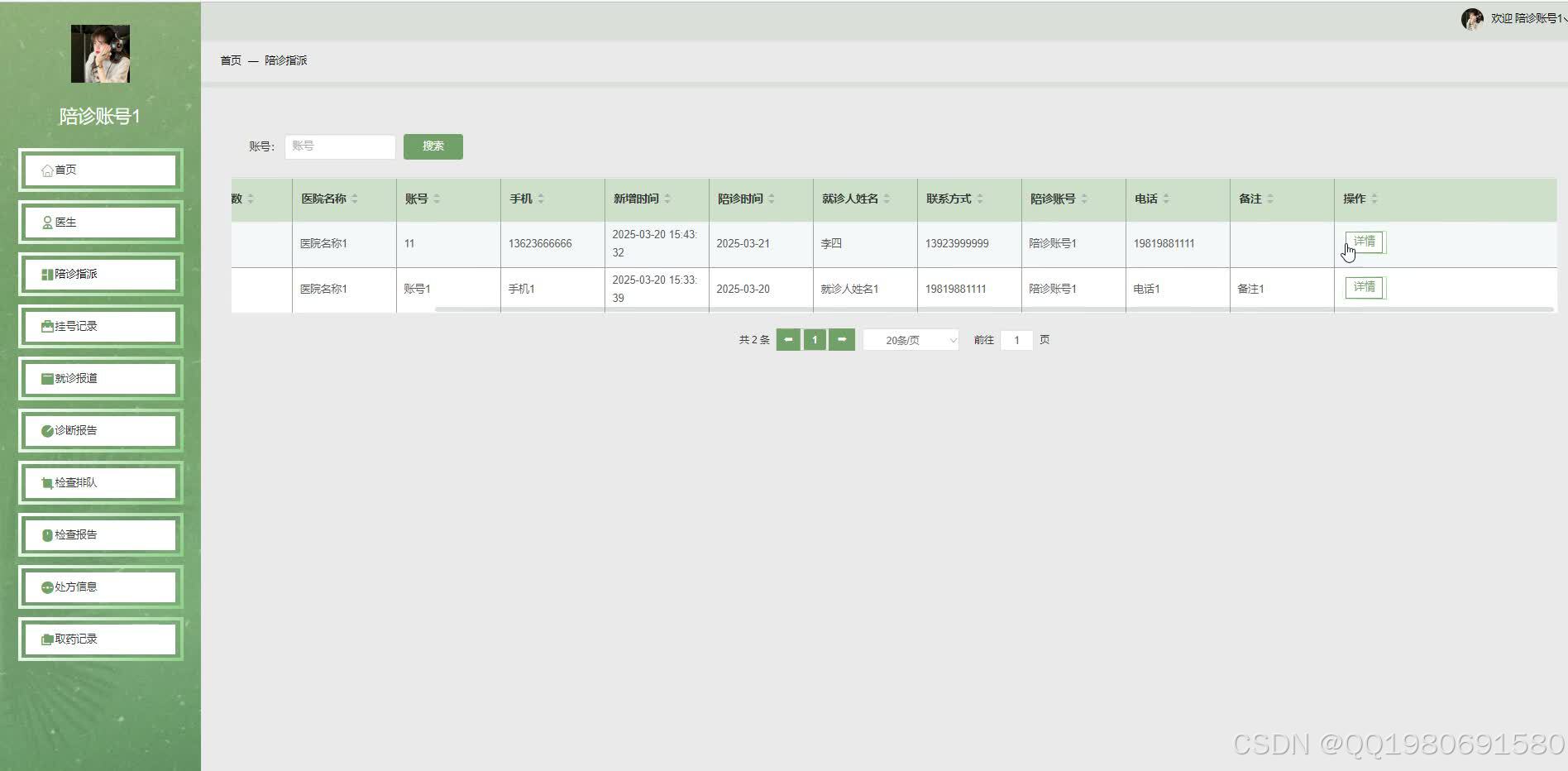Open the 取药记录 sidebar menu item
1568x771 pixels.
(x=100, y=639)
